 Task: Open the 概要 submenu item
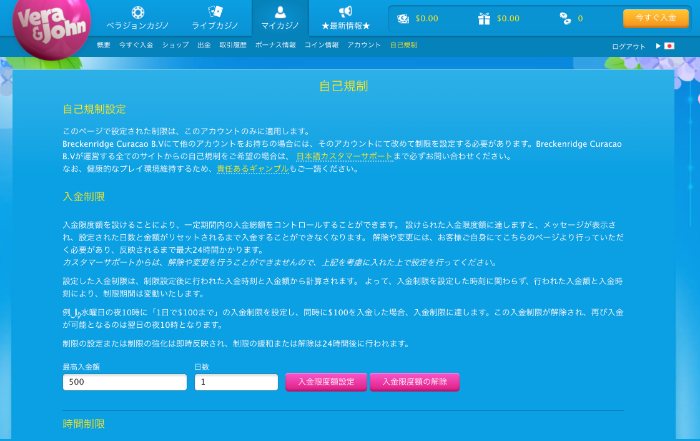point(104,46)
